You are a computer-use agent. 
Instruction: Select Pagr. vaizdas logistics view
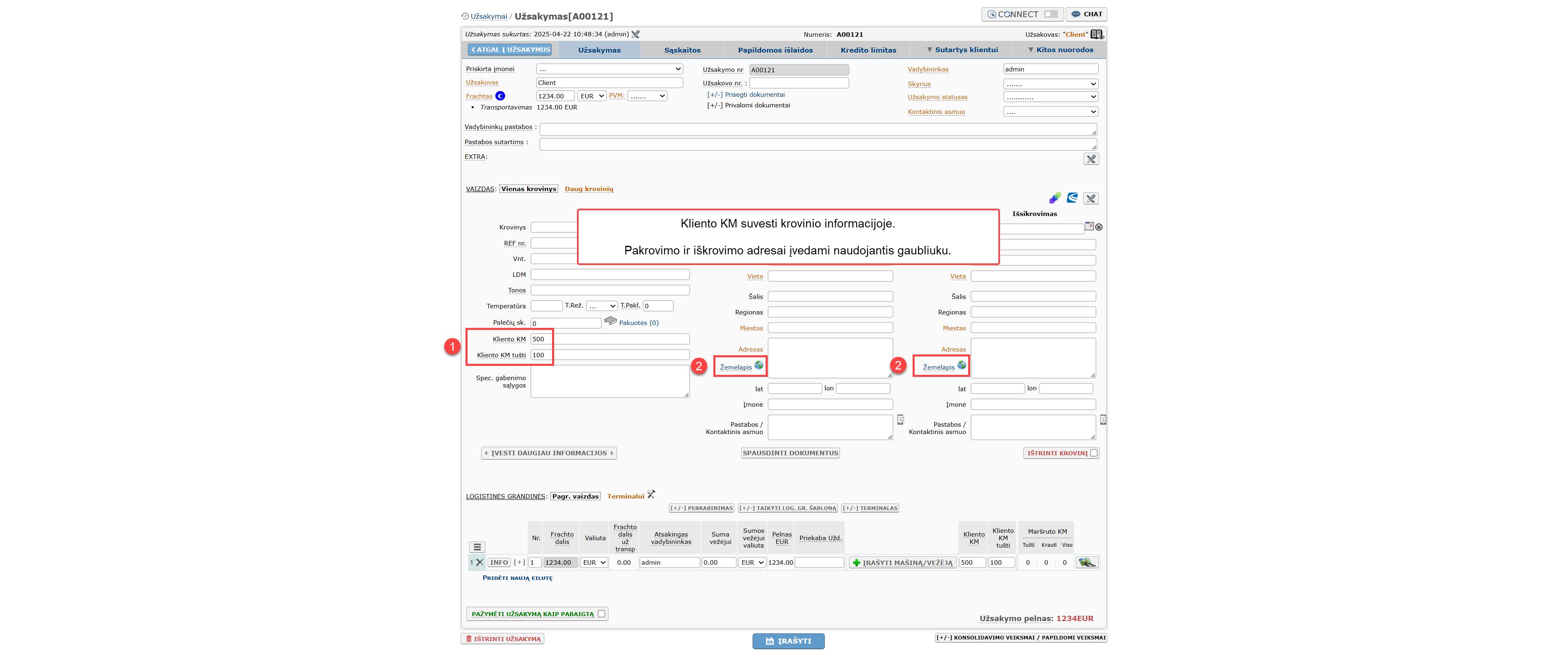pos(575,497)
